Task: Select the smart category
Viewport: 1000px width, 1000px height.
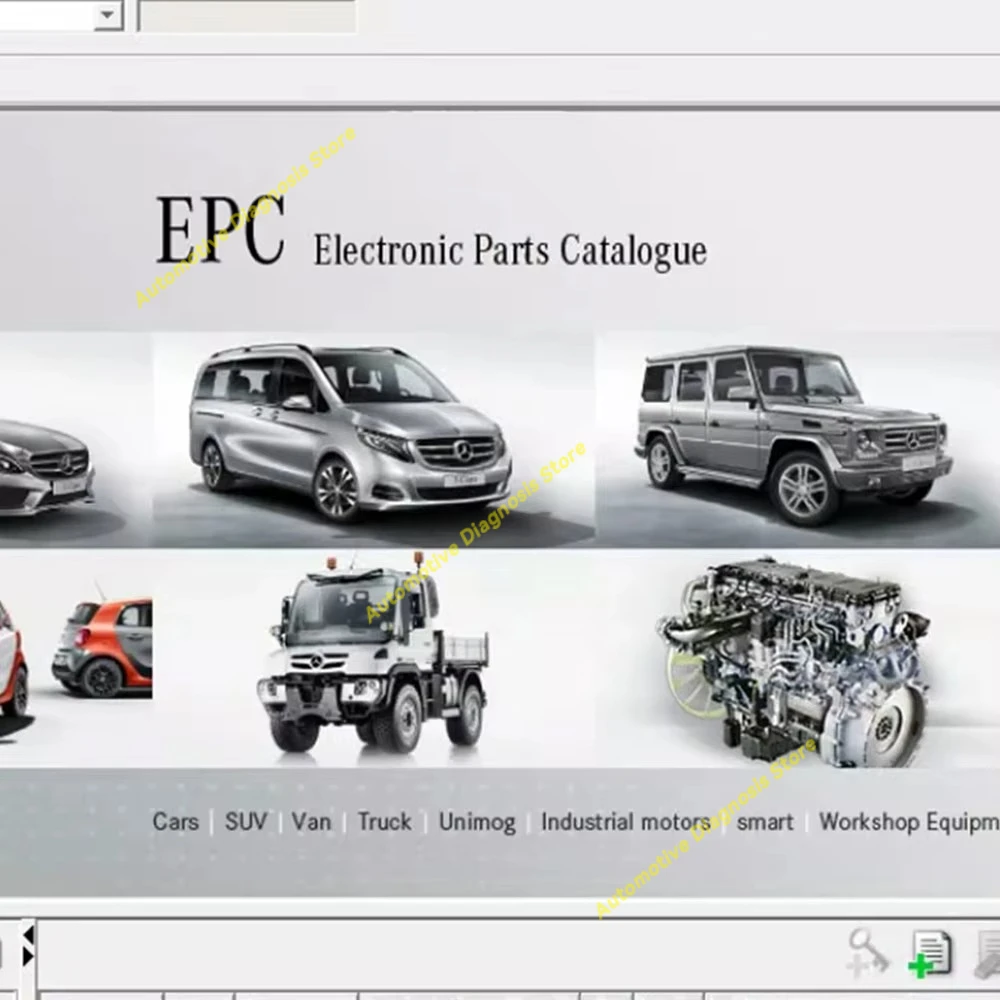Action: [765, 822]
